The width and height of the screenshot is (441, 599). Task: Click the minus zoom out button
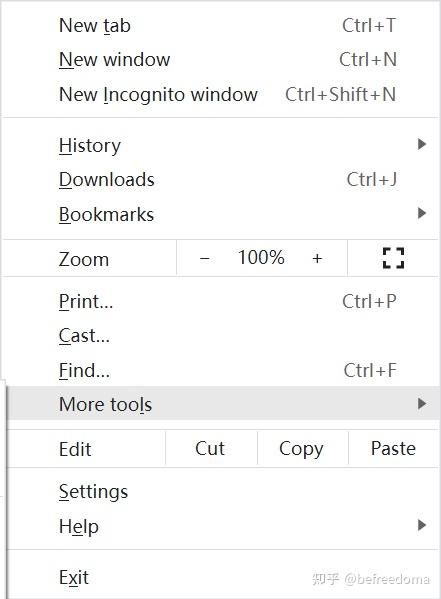pos(204,259)
